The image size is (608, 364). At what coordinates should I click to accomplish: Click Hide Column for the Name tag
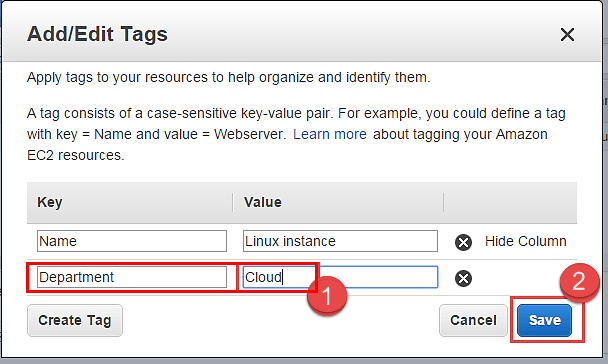[x=525, y=241]
